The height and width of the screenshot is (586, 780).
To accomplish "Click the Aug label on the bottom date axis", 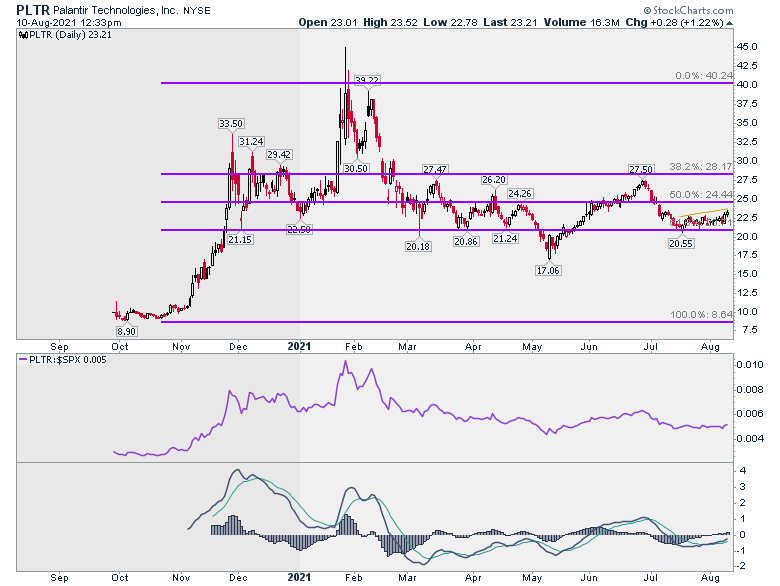I will (x=710, y=578).
